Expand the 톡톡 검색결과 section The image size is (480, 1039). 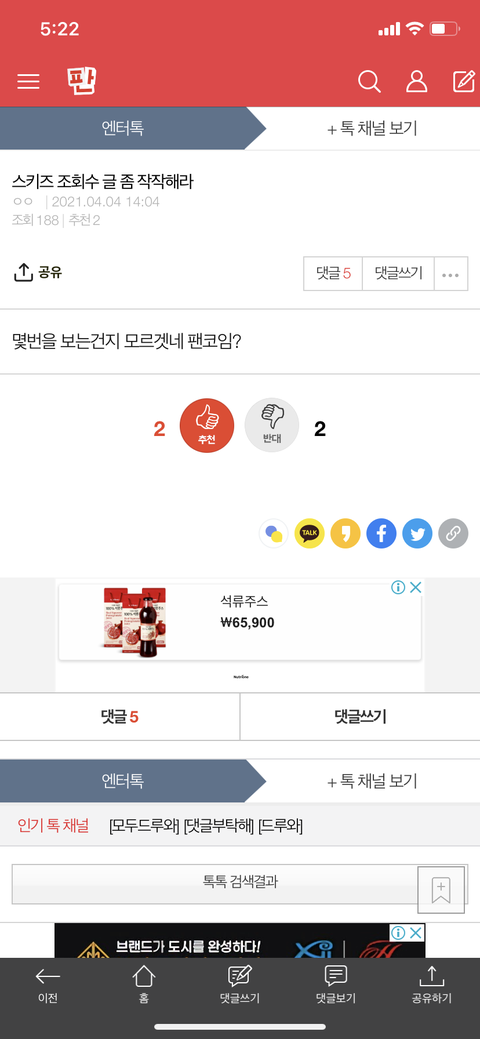tap(240, 884)
